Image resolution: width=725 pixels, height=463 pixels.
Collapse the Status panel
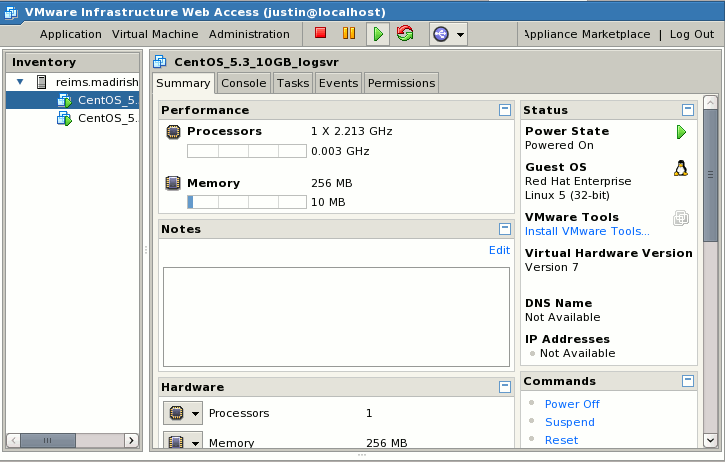(x=688, y=110)
